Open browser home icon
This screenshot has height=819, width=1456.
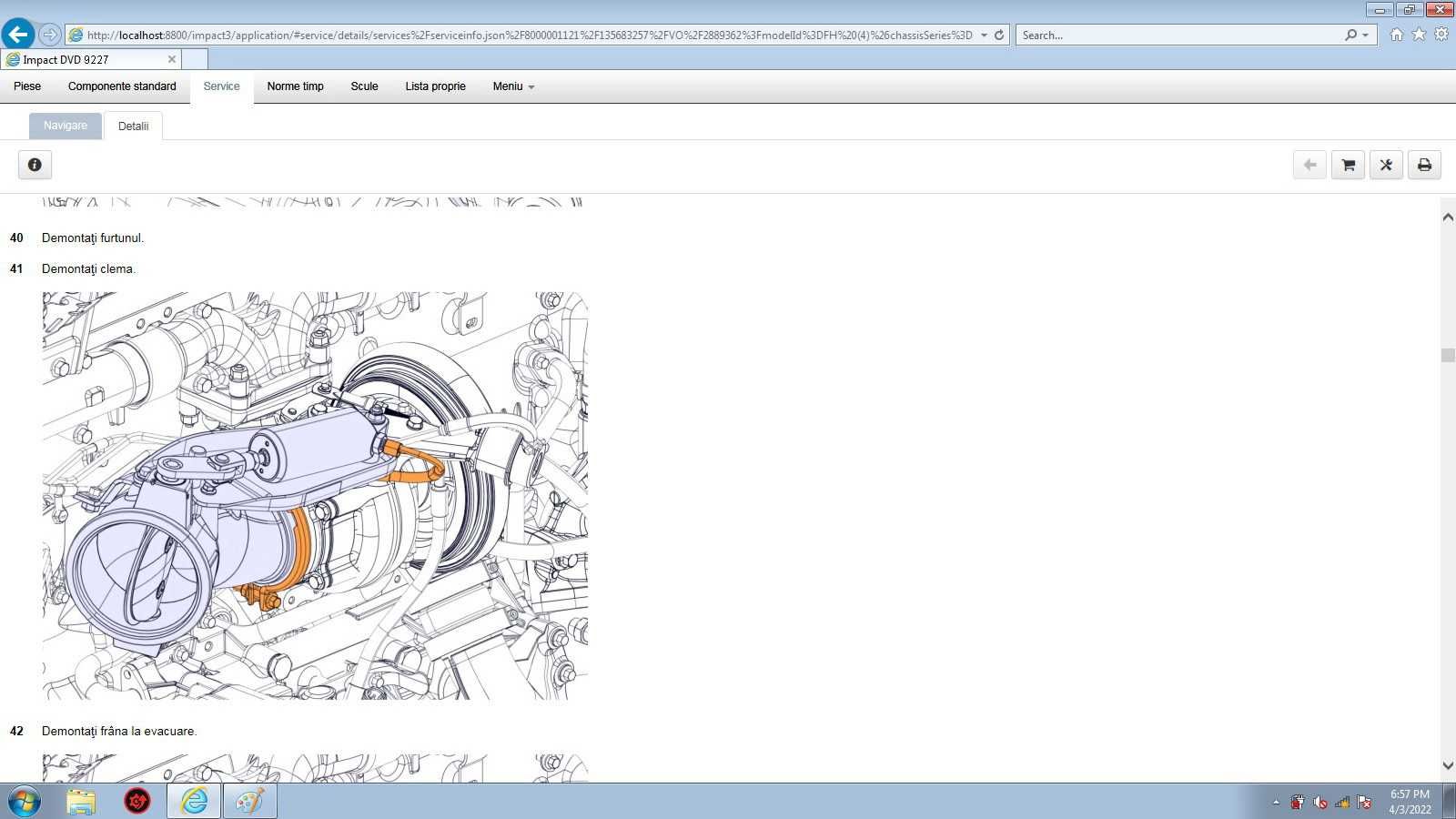(x=1396, y=35)
